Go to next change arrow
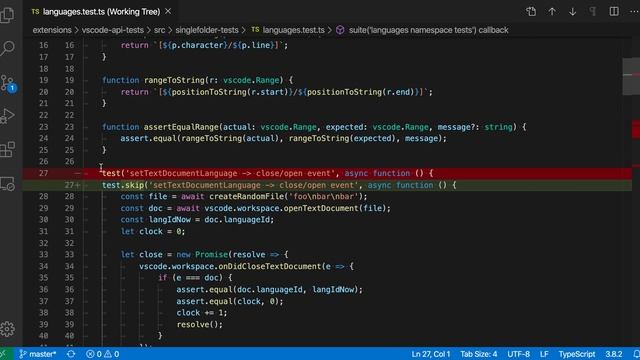Screen dimensions: 640x360 572,11
